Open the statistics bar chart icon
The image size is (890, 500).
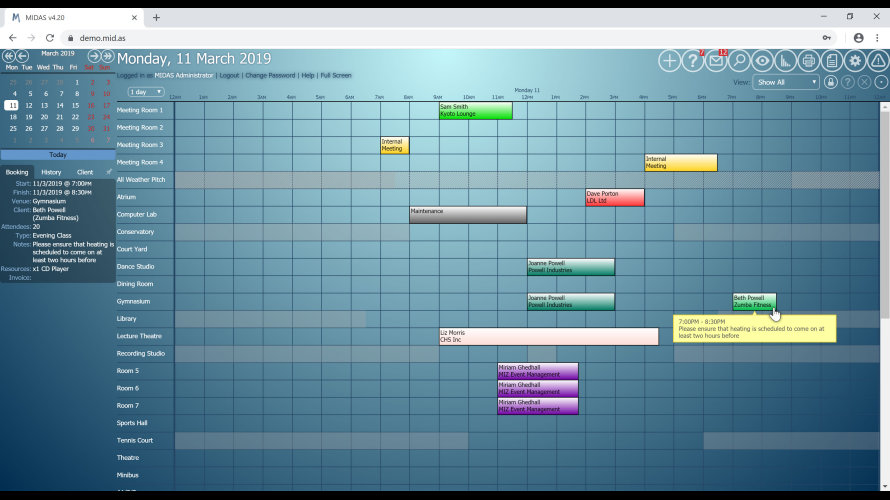click(785, 61)
